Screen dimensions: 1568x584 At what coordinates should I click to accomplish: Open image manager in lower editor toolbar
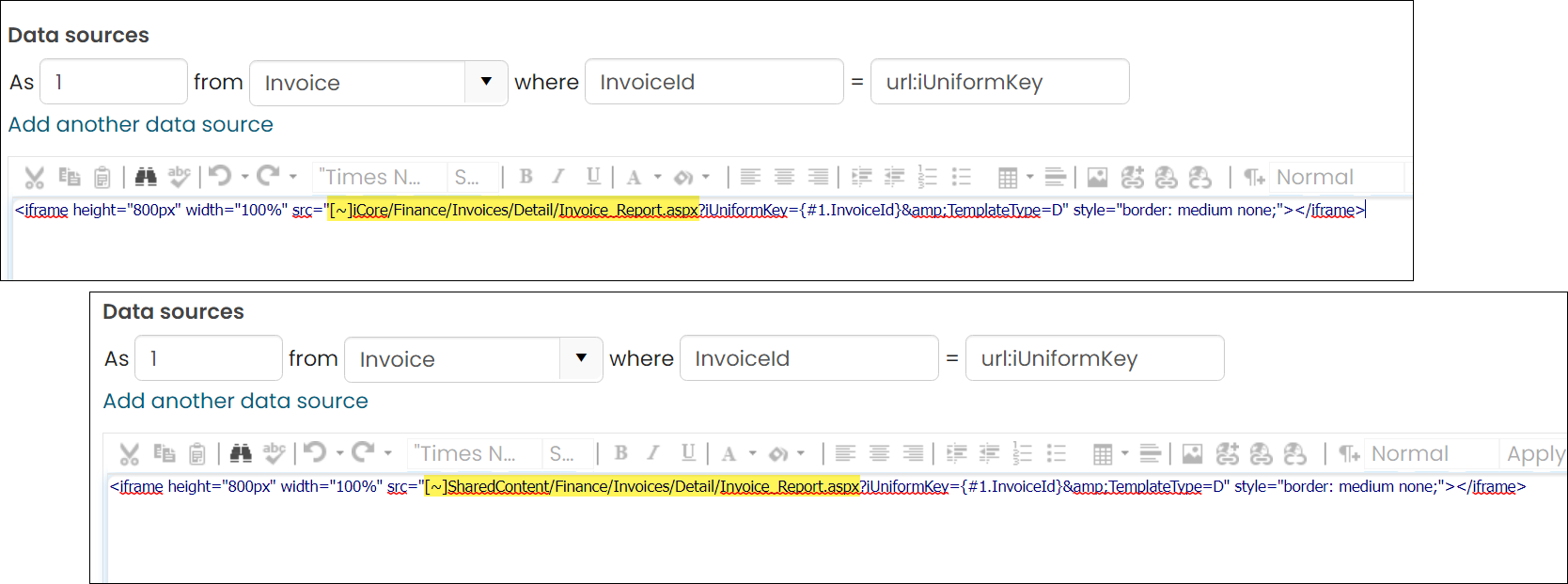[x=1192, y=453]
